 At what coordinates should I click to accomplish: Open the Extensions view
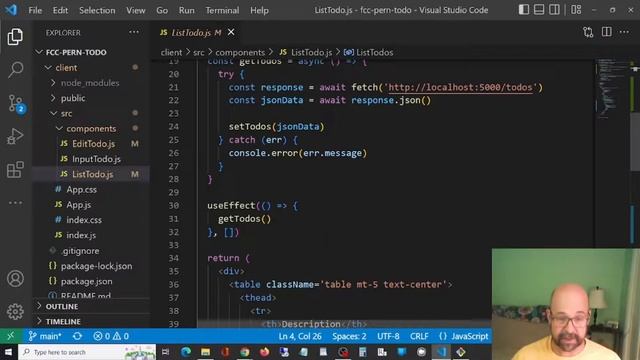tap(15, 169)
